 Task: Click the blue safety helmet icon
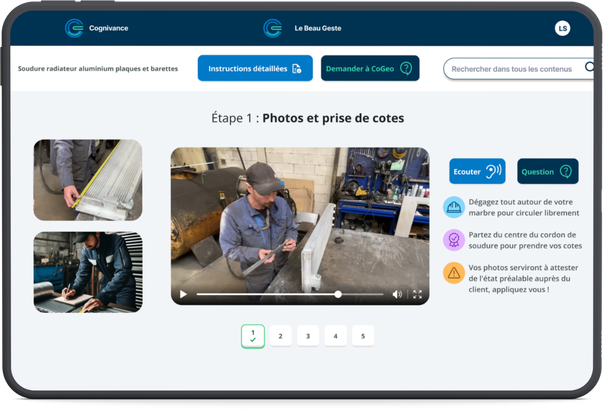point(454,207)
